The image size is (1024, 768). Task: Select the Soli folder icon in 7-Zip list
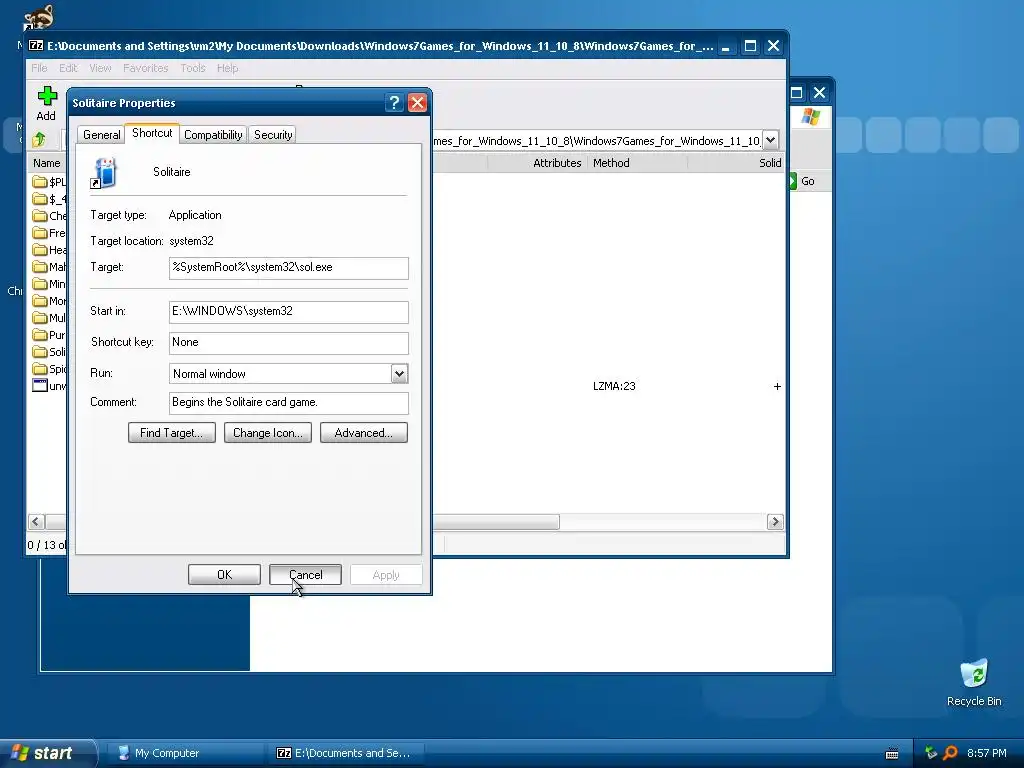point(40,351)
